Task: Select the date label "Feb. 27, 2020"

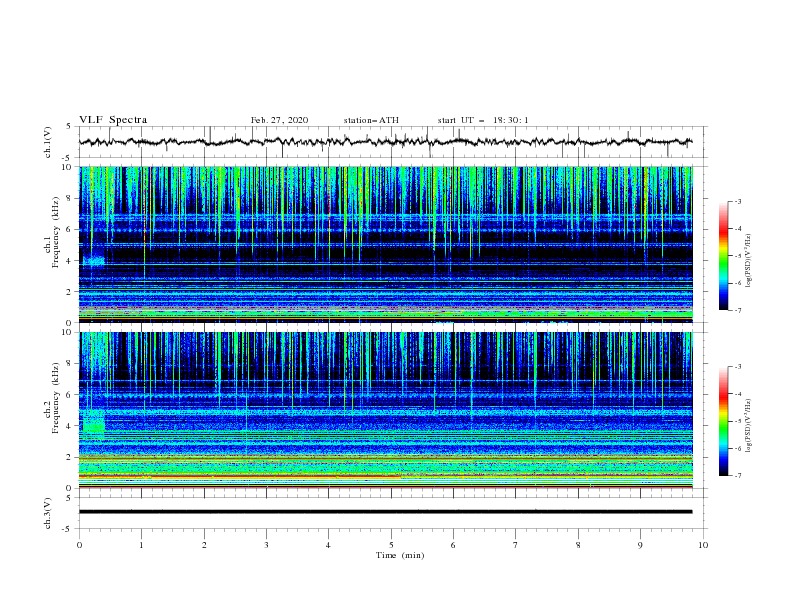Action: 279,120
